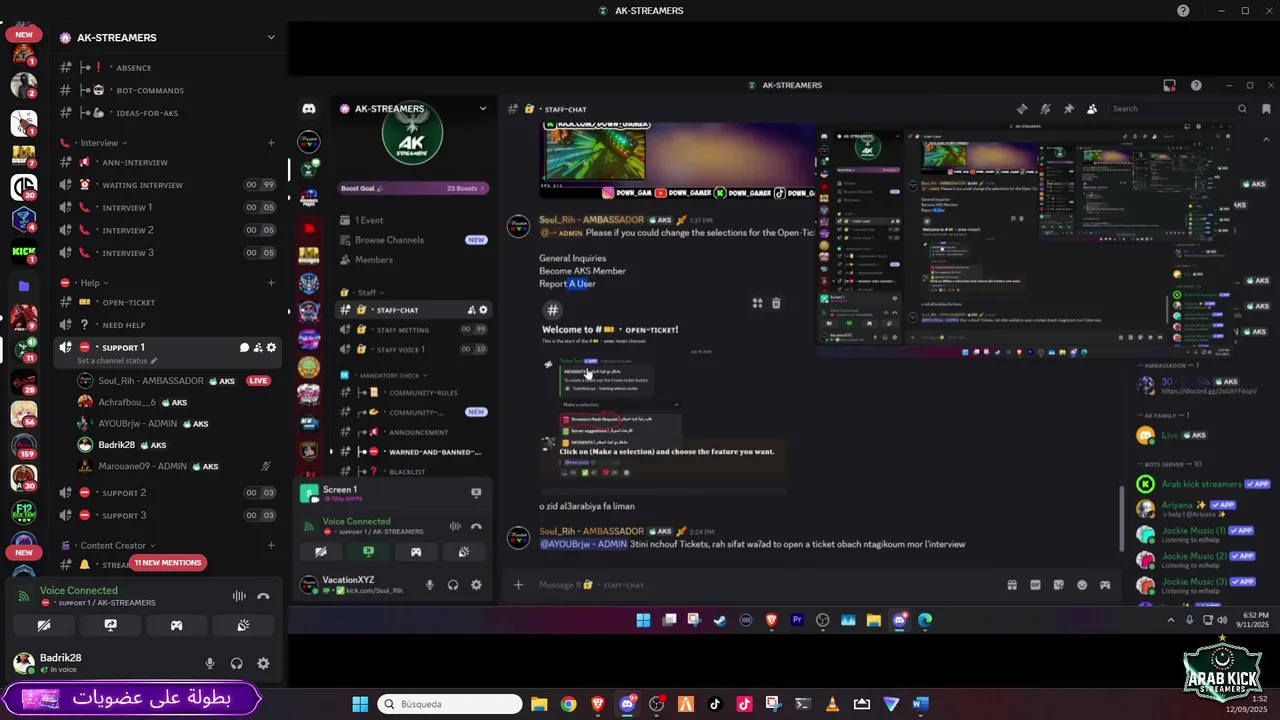
Task: Toggle member list icon in shared stream
Action: click(1092, 109)
